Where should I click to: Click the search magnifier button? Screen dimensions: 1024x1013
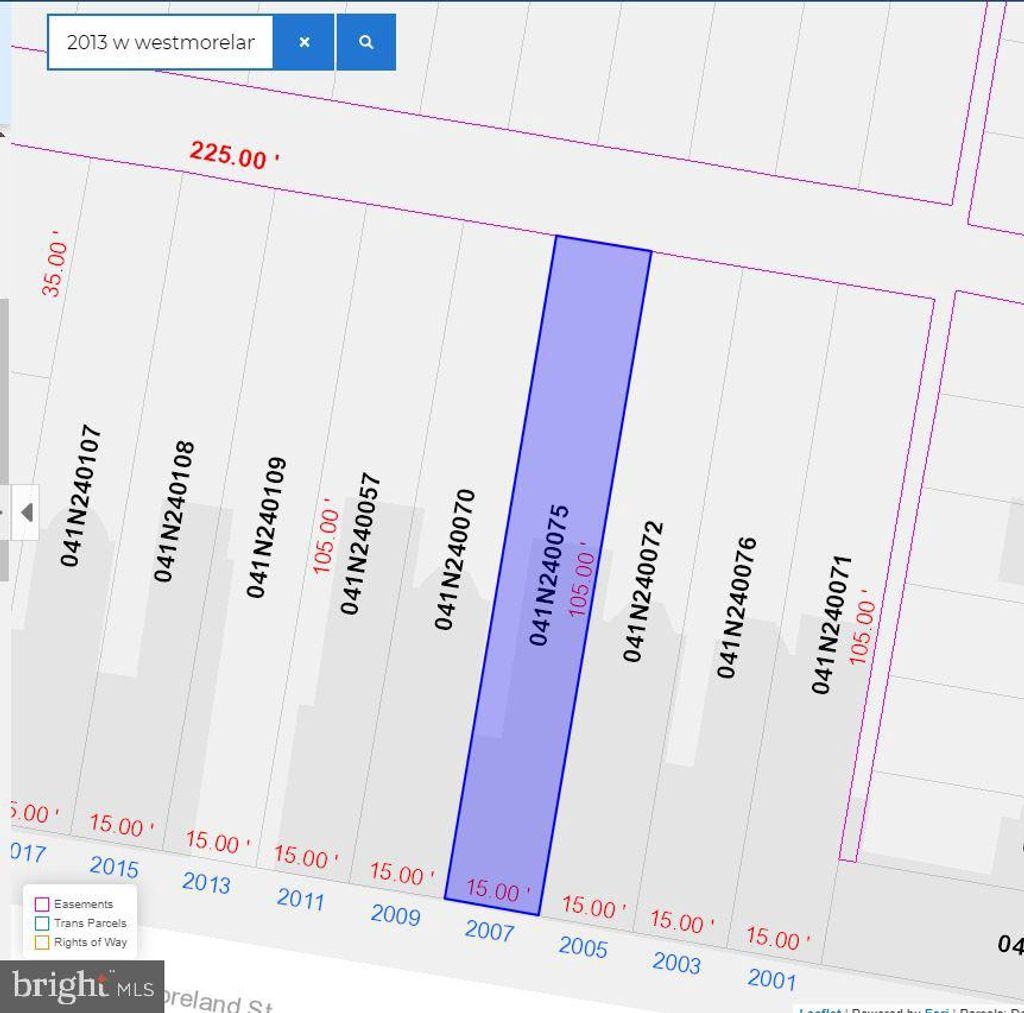click(366, 42)
